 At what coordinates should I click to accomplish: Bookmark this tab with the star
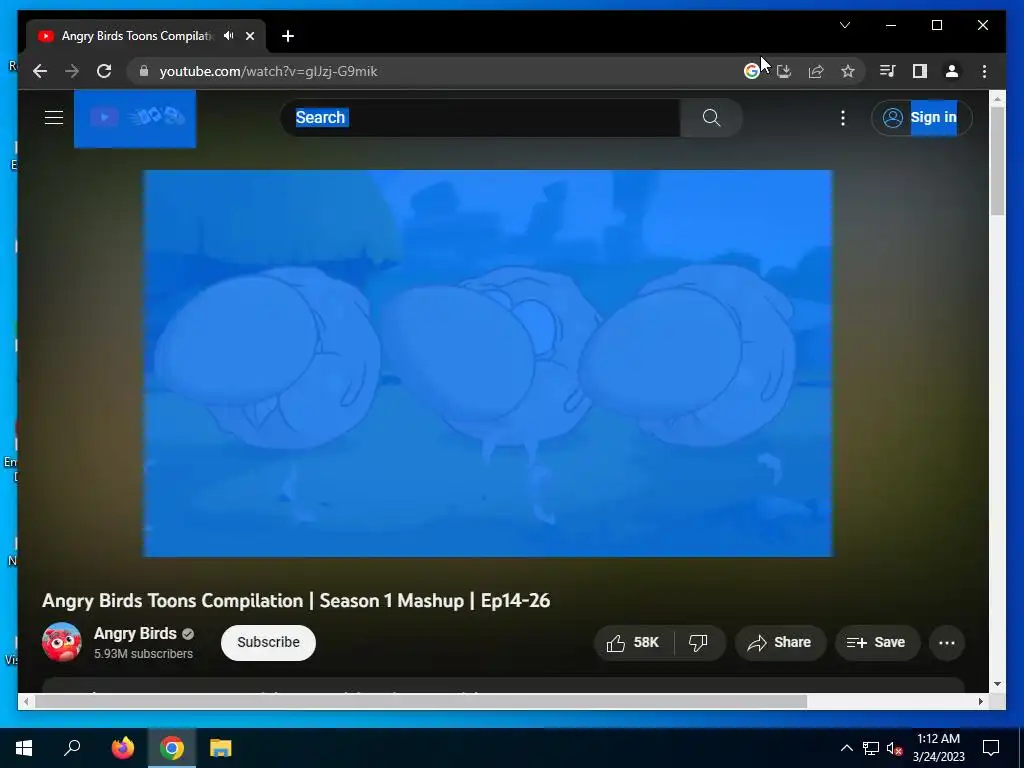point(848,71)
